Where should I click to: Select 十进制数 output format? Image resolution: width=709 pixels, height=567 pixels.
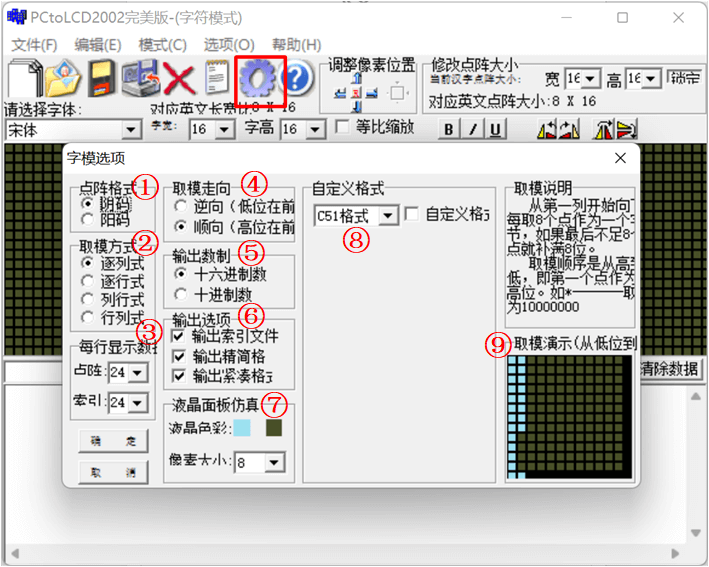[181, 294]
